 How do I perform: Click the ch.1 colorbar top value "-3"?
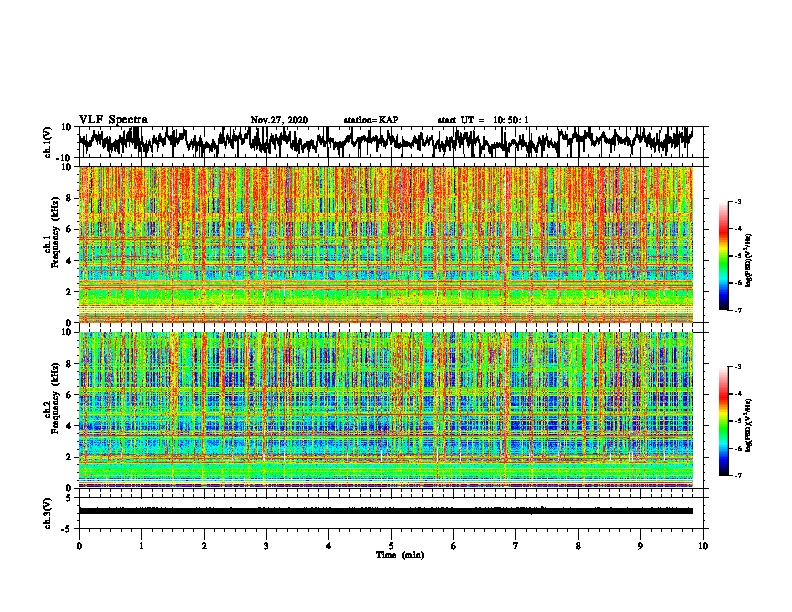pyautogui.click(x=737, y=201)
